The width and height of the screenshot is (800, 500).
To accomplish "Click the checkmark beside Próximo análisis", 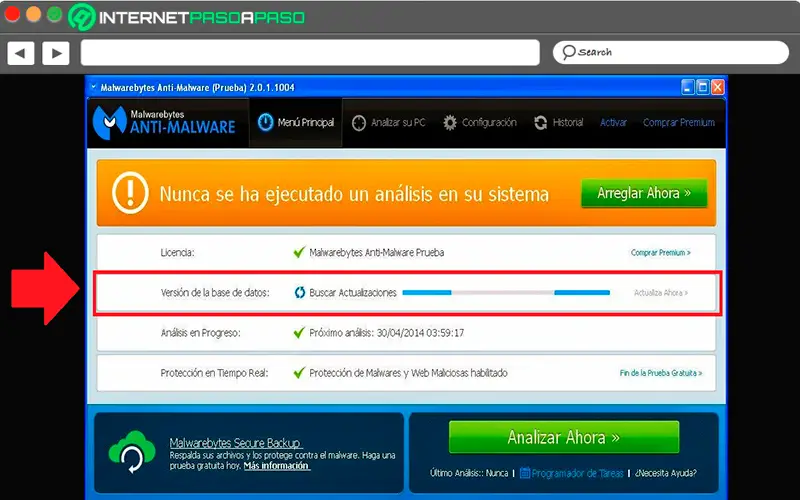I will coord(299,333).
